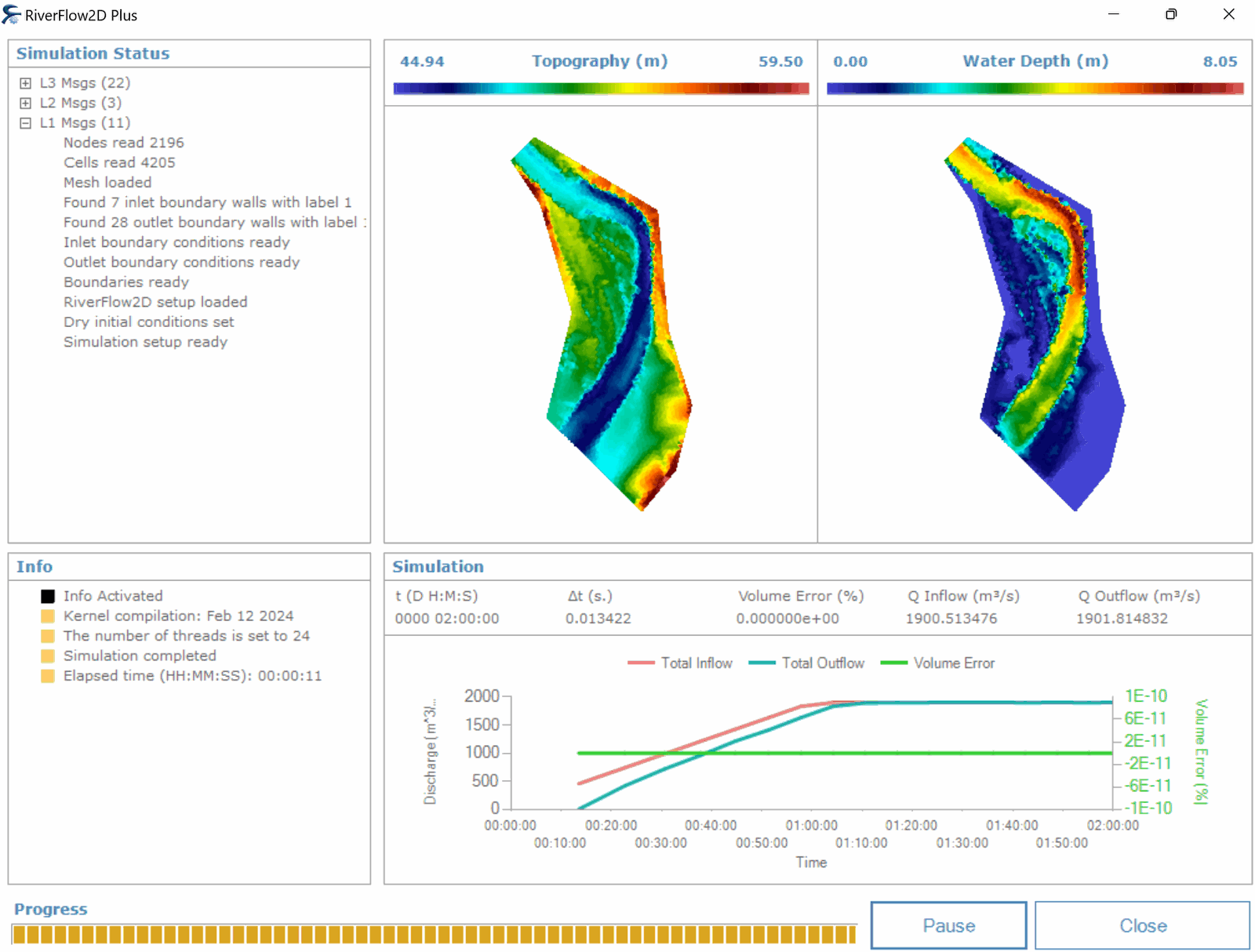Click the Topography color scale bar
Viewport: 1255px width, 952px height.
[x=601, y=89]
